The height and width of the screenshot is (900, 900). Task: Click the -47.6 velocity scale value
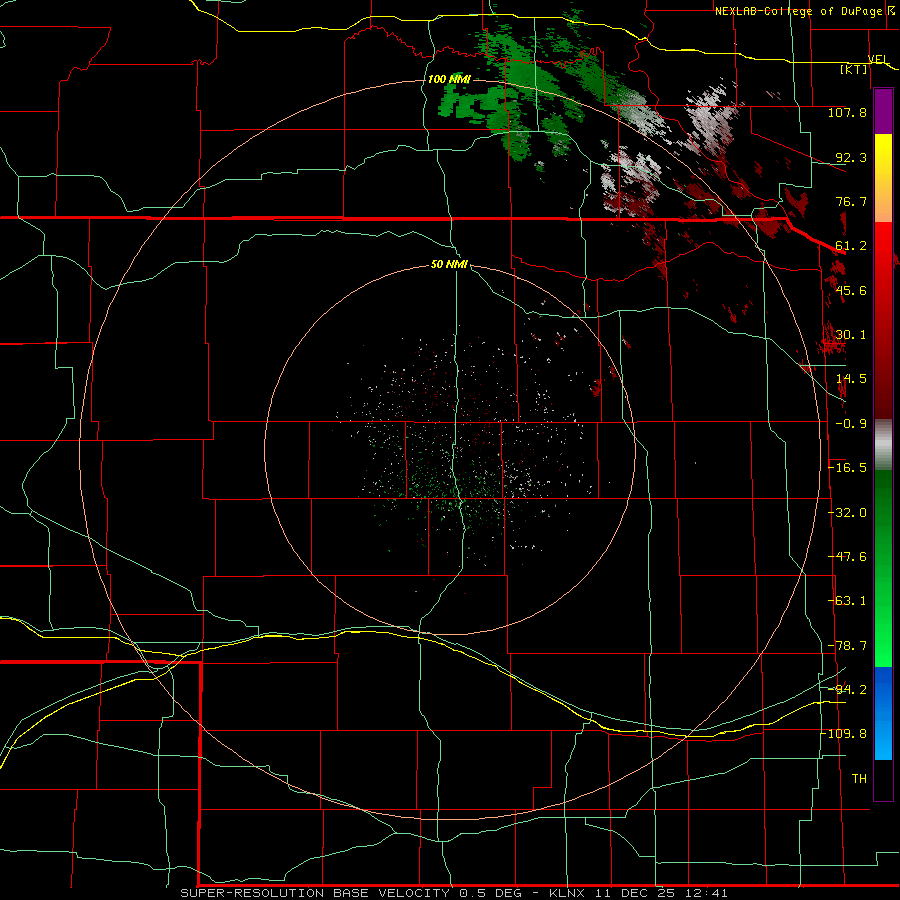tap(847, 557)
